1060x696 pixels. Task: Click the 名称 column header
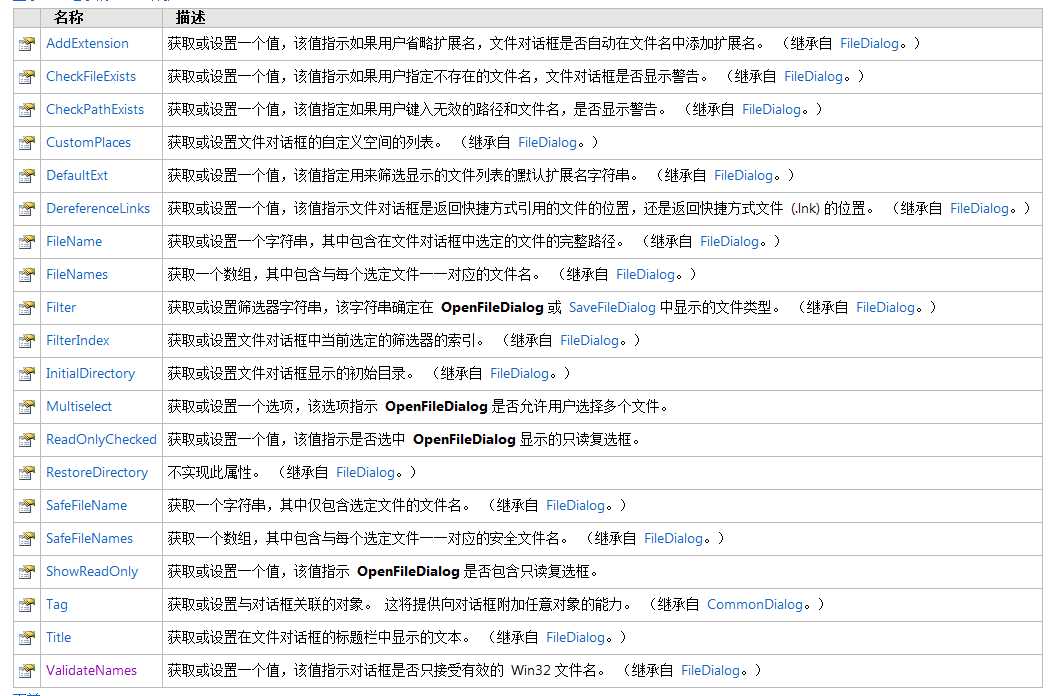pyautogui.click(x=68, y=18)
